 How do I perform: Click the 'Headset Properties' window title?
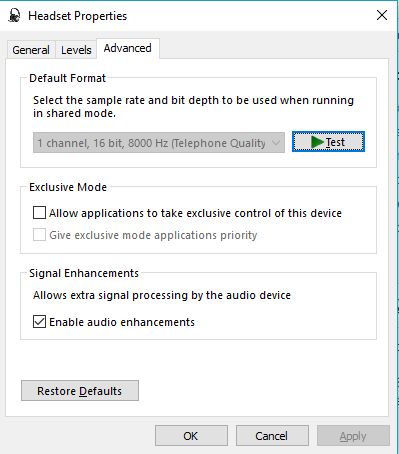pyautogui.click(x=77, y=16)
